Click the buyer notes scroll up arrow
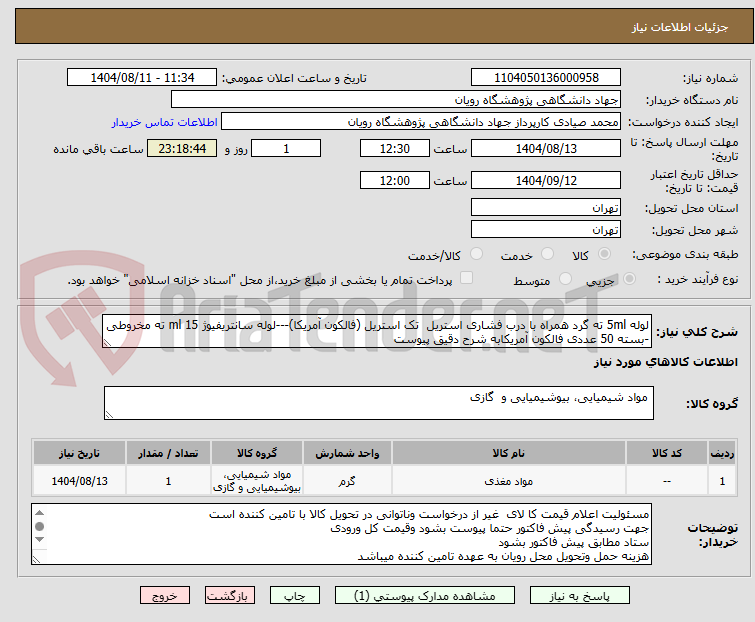Screen dimensions: 755x622 [x=40, y=512]
